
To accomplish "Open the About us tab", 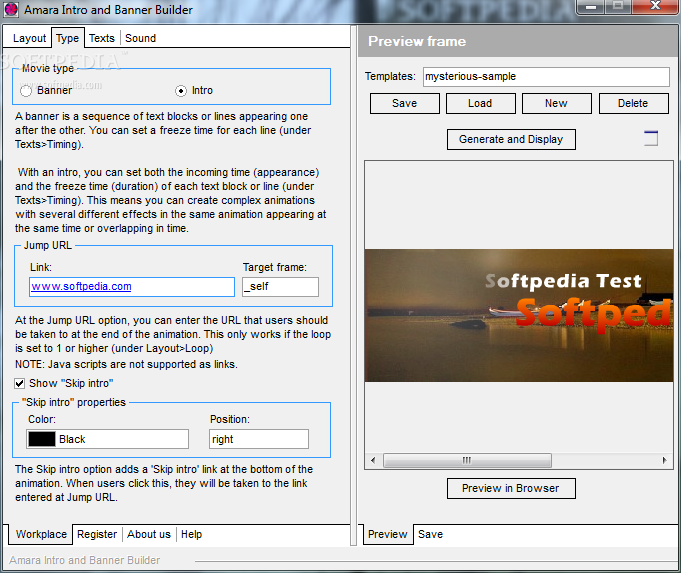I will (149, 534).
